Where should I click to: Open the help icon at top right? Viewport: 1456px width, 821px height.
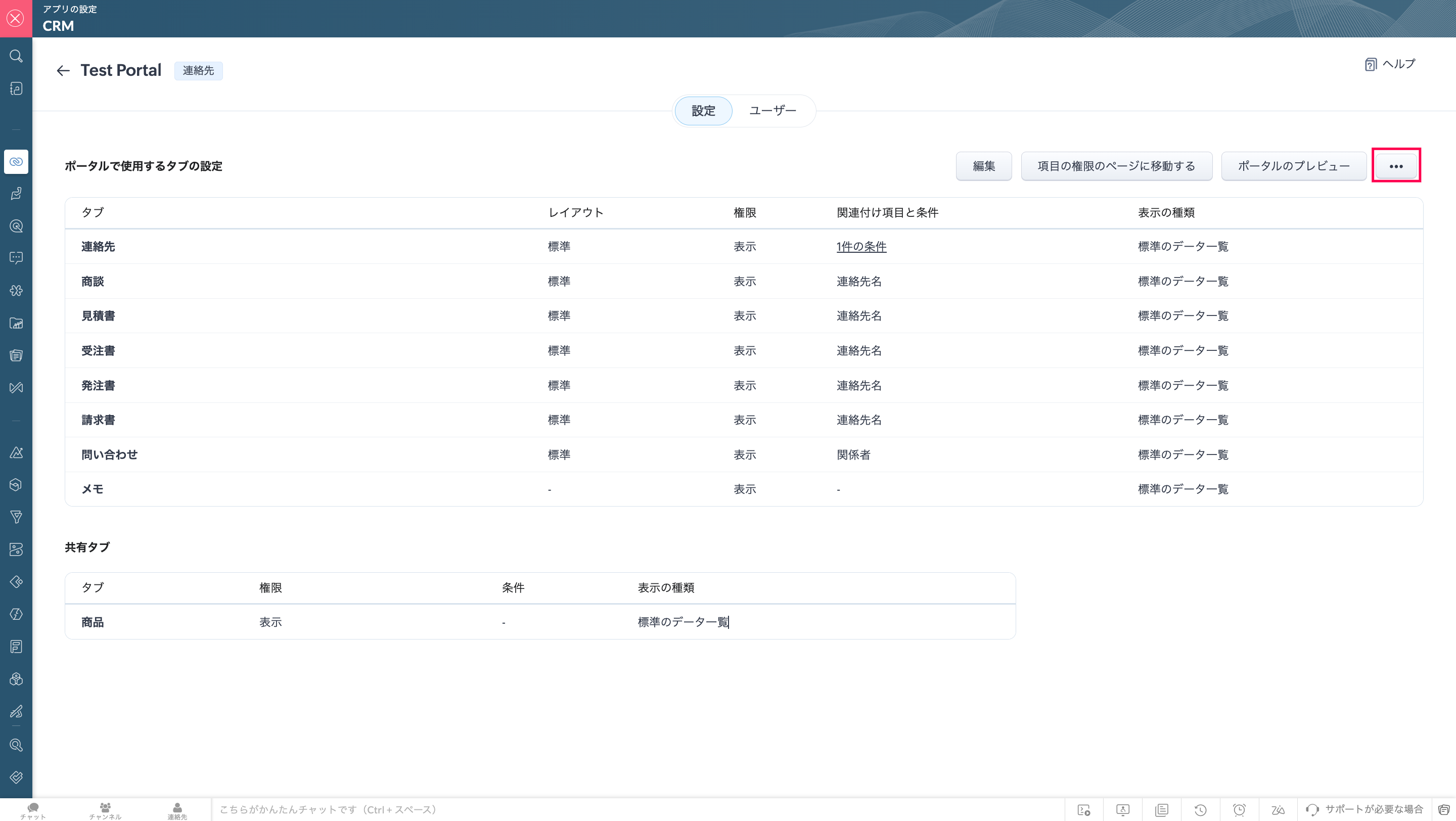pyautogui.click(x=1371, y=64)
